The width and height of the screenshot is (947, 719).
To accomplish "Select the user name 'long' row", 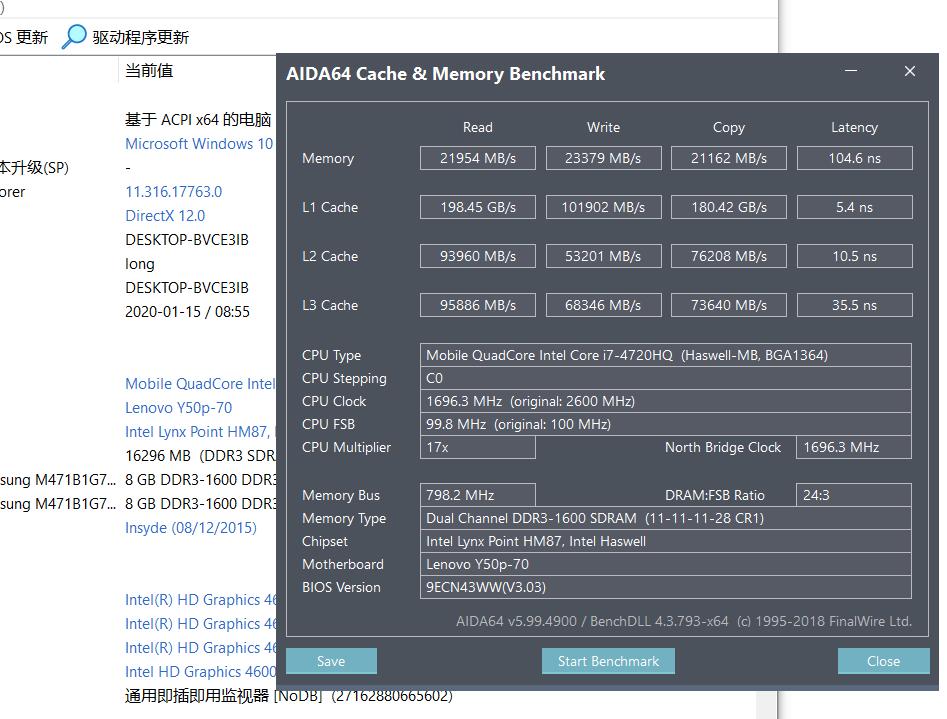I will (x=140, y=264).
